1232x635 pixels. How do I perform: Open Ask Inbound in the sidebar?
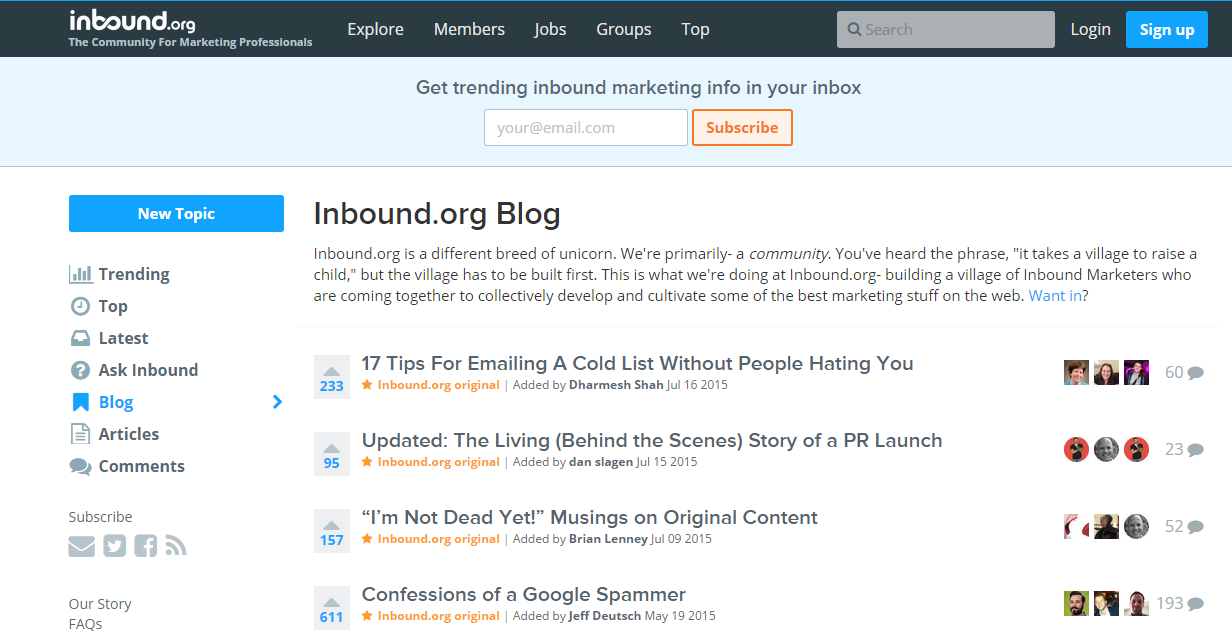(x=134, y=370)
